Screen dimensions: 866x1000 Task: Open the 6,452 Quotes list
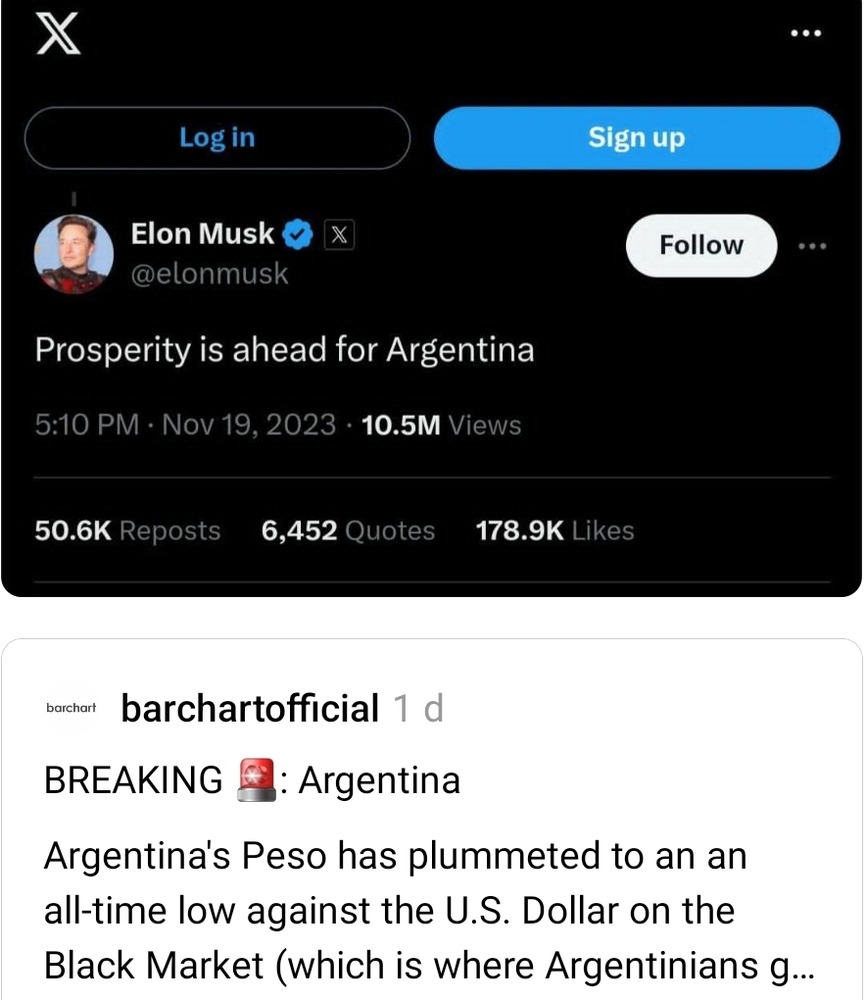[x=348, y=530]
